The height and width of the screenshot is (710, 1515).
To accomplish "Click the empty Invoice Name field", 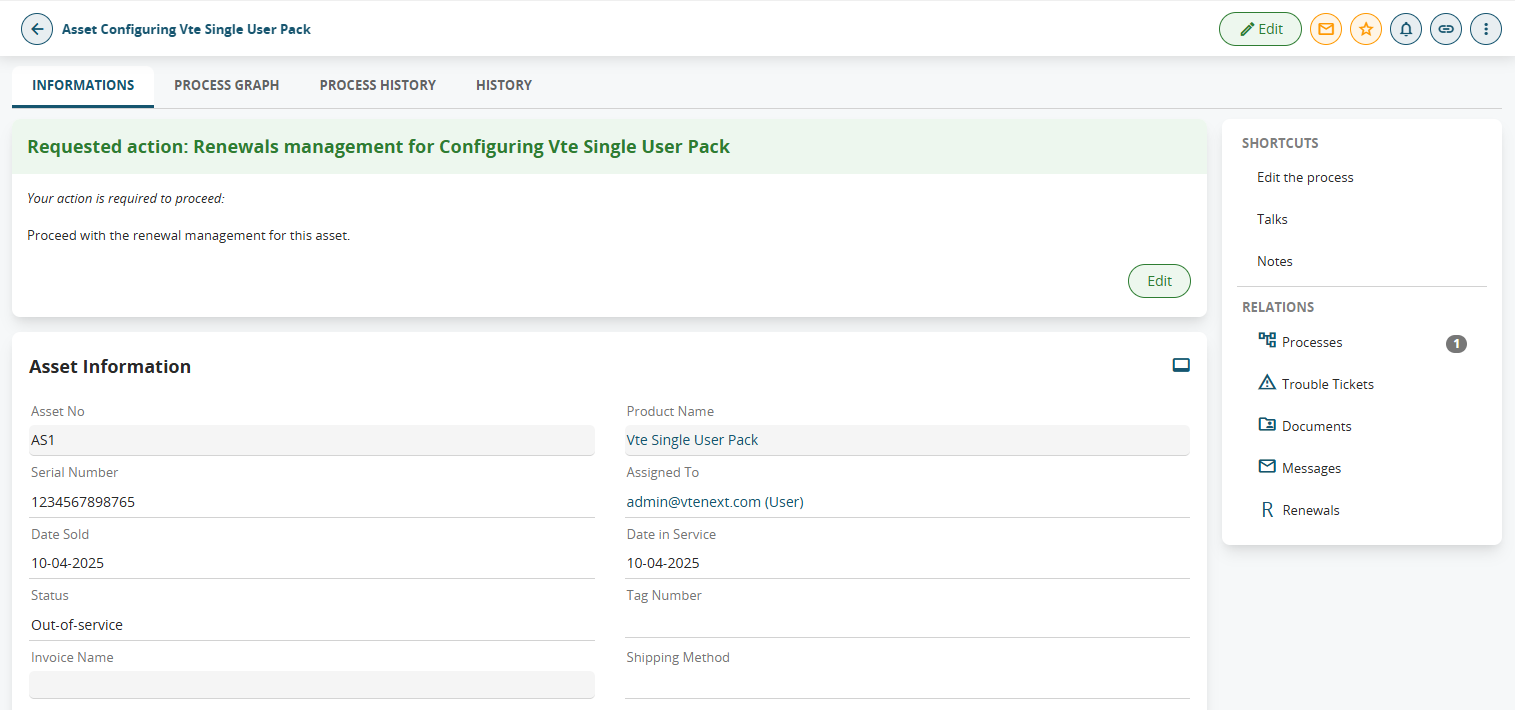I will pos(312,685).
